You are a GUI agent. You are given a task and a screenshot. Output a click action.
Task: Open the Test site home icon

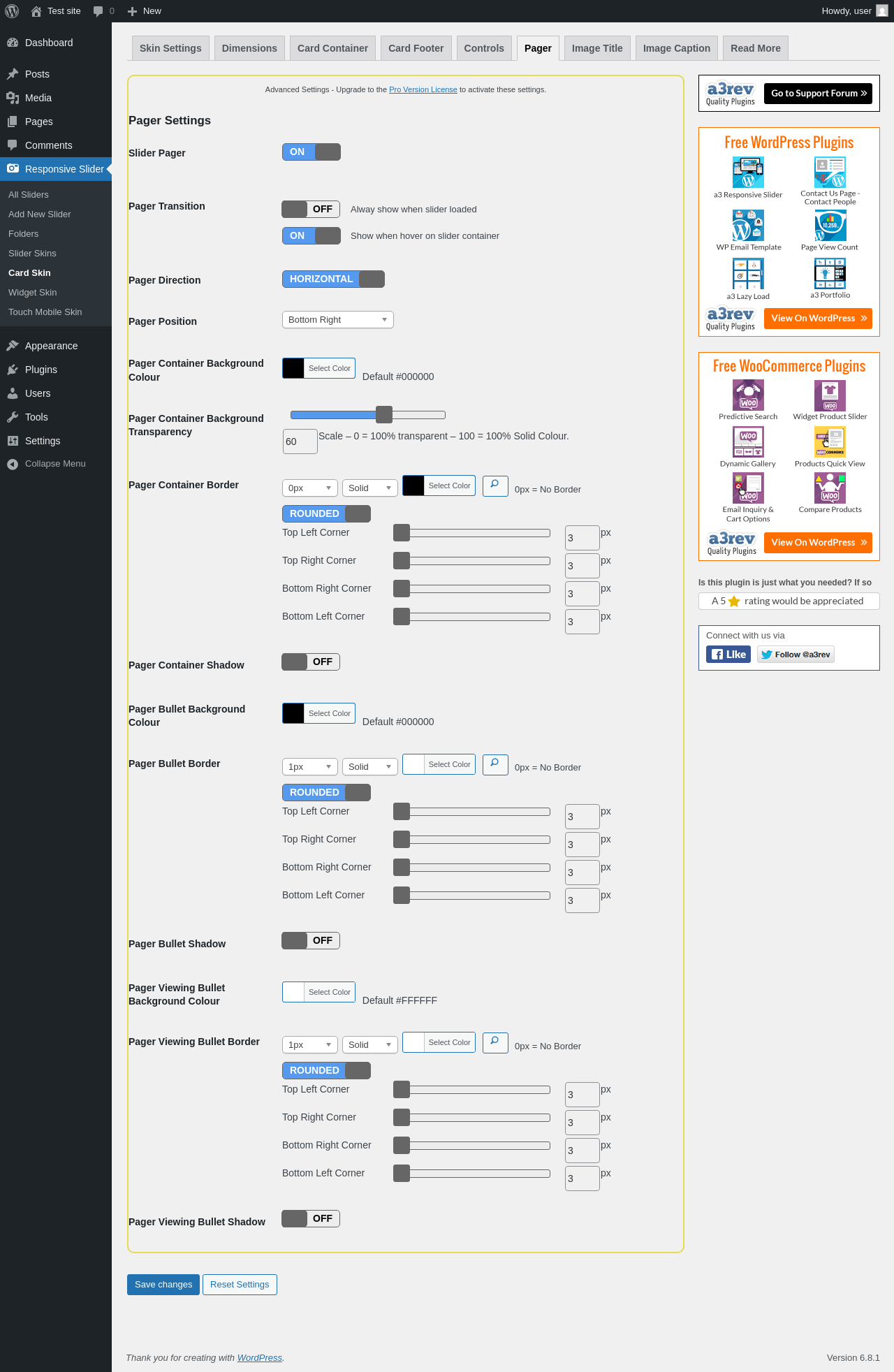click(x=36, y=11)
